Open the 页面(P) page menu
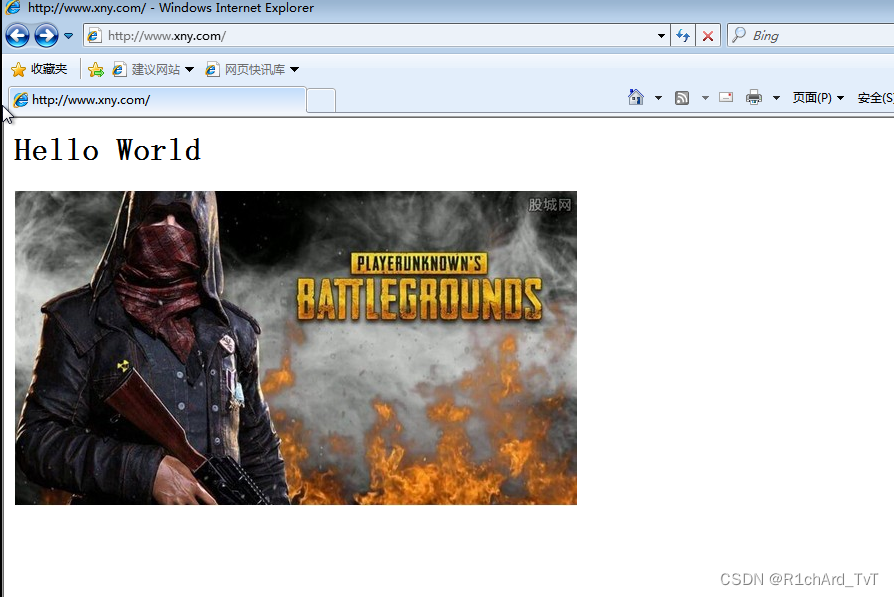Viewport: 894px width, 597px height. (x=818, y=98)
